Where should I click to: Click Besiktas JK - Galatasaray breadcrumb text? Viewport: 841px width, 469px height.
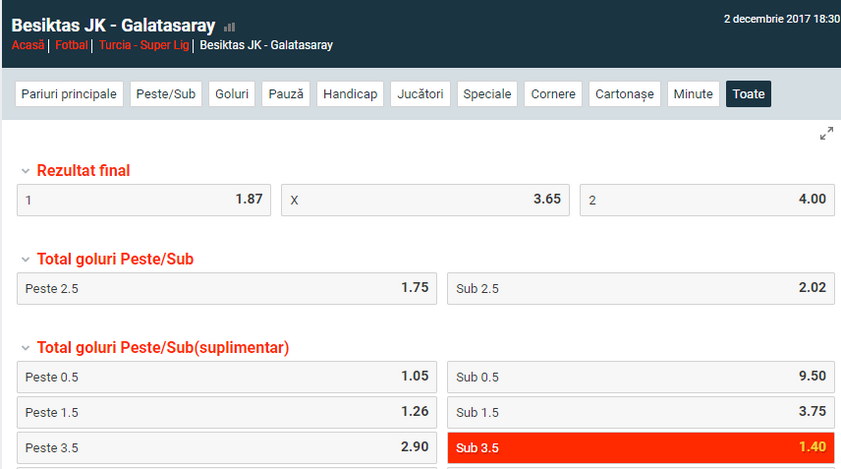coord(266,45)
